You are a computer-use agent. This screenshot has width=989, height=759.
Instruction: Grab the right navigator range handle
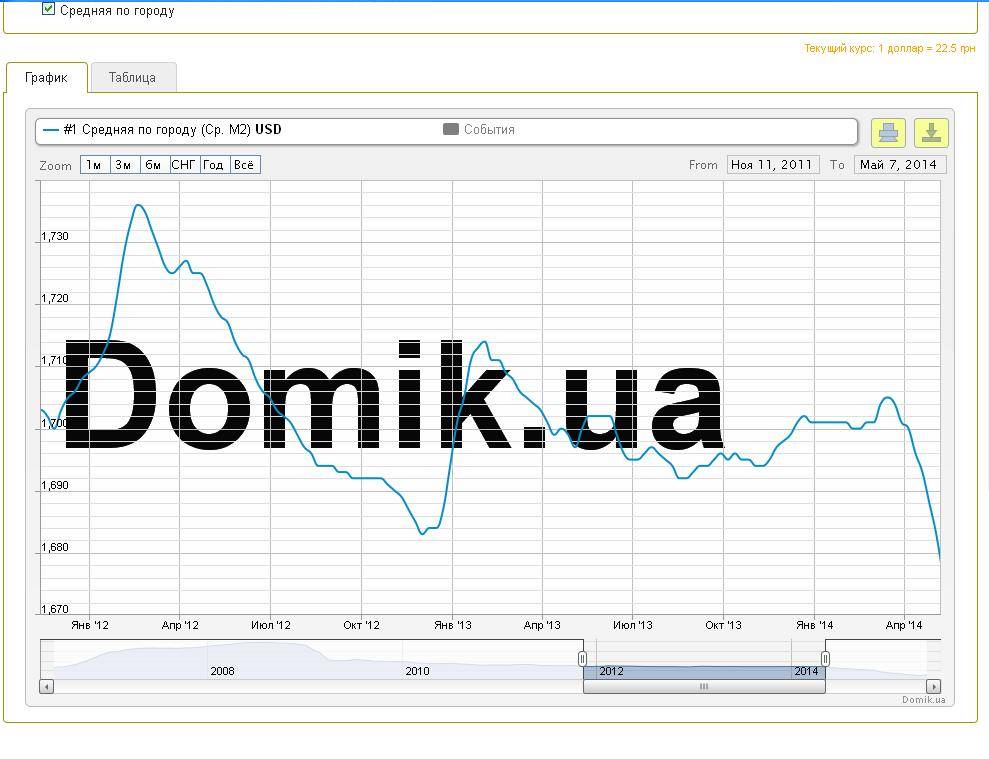point(825,659)
